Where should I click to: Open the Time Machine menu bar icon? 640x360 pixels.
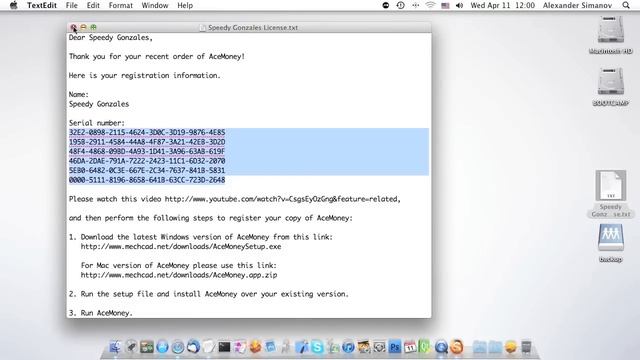click(x=400, y=5)
